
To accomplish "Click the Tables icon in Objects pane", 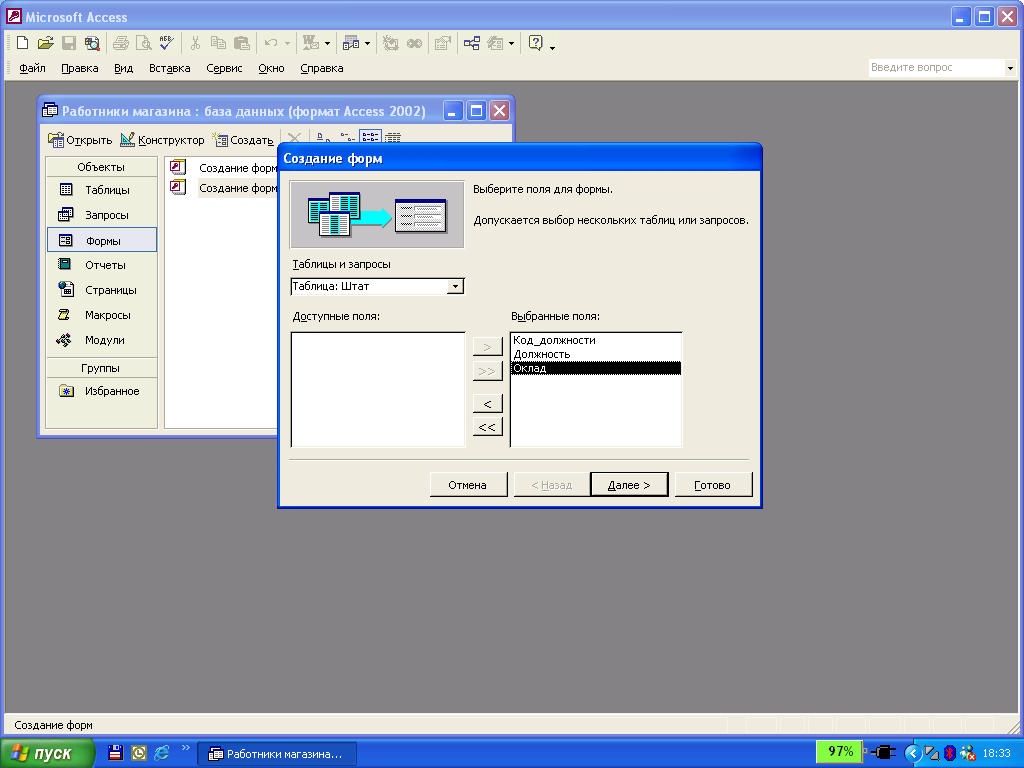I will pyautogui.click(x=66, y=189).
